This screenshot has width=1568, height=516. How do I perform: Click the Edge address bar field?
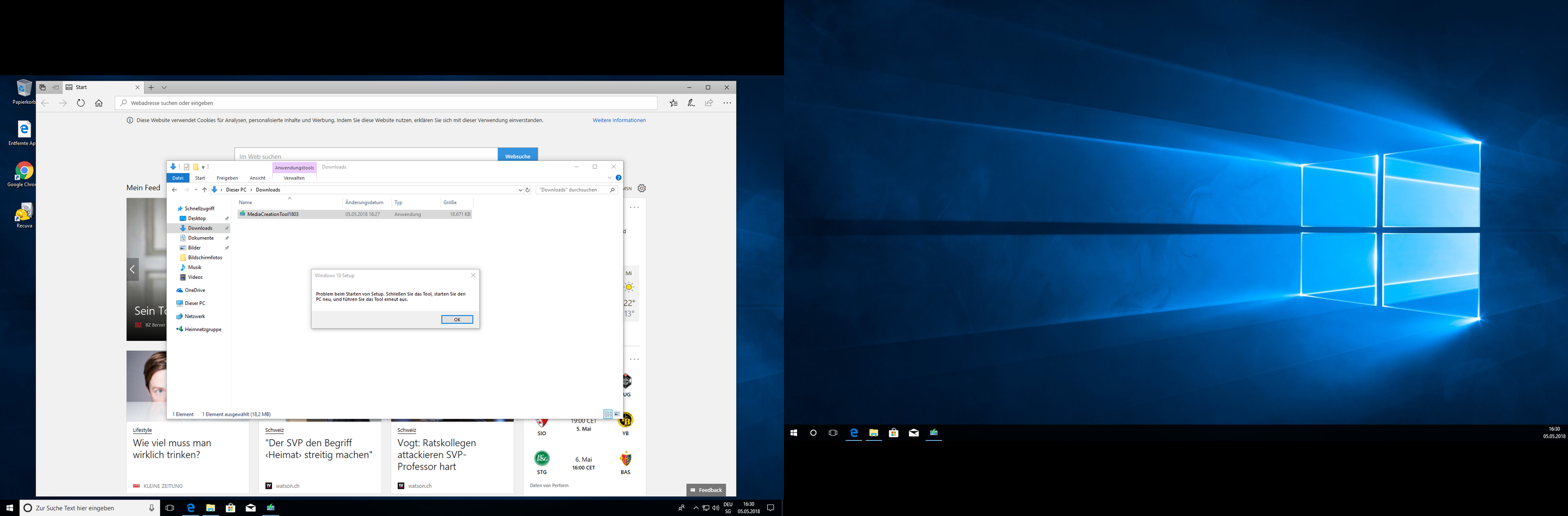386,103
